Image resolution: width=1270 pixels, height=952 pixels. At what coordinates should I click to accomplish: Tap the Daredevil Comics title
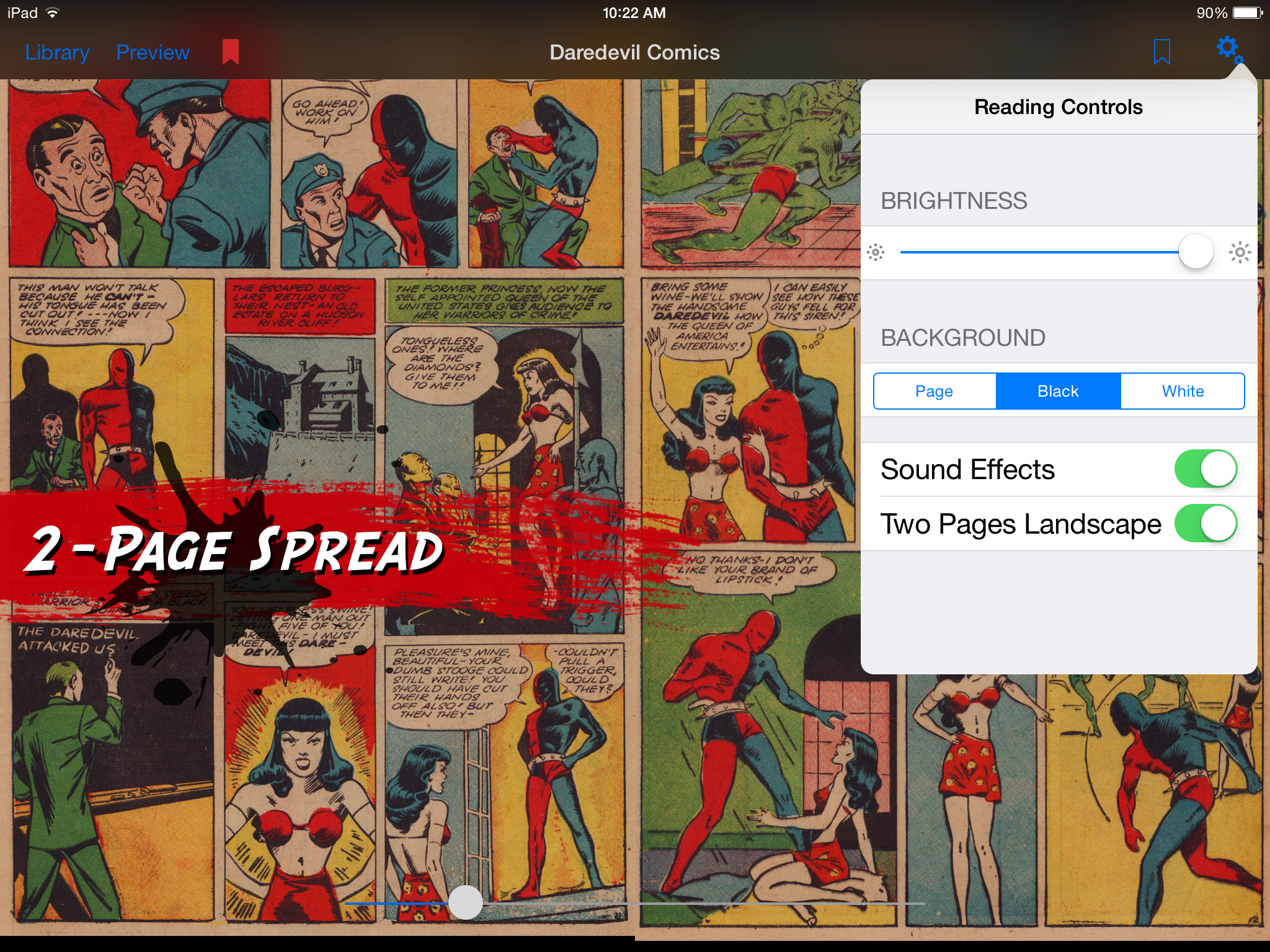(634, 53)
